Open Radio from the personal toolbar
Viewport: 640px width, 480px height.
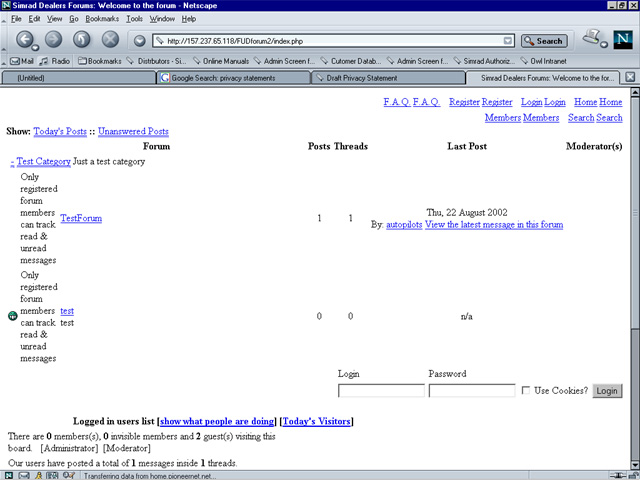pyautogui.click(x=55, y=61)
